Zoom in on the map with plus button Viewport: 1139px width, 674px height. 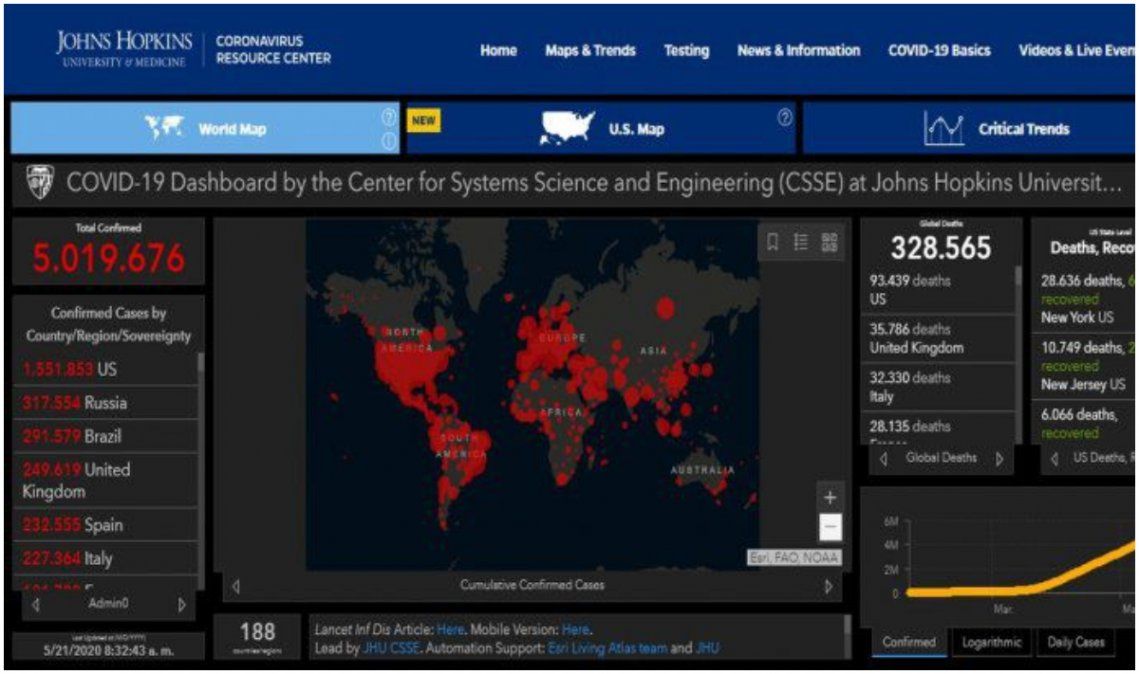pos(830,497)
